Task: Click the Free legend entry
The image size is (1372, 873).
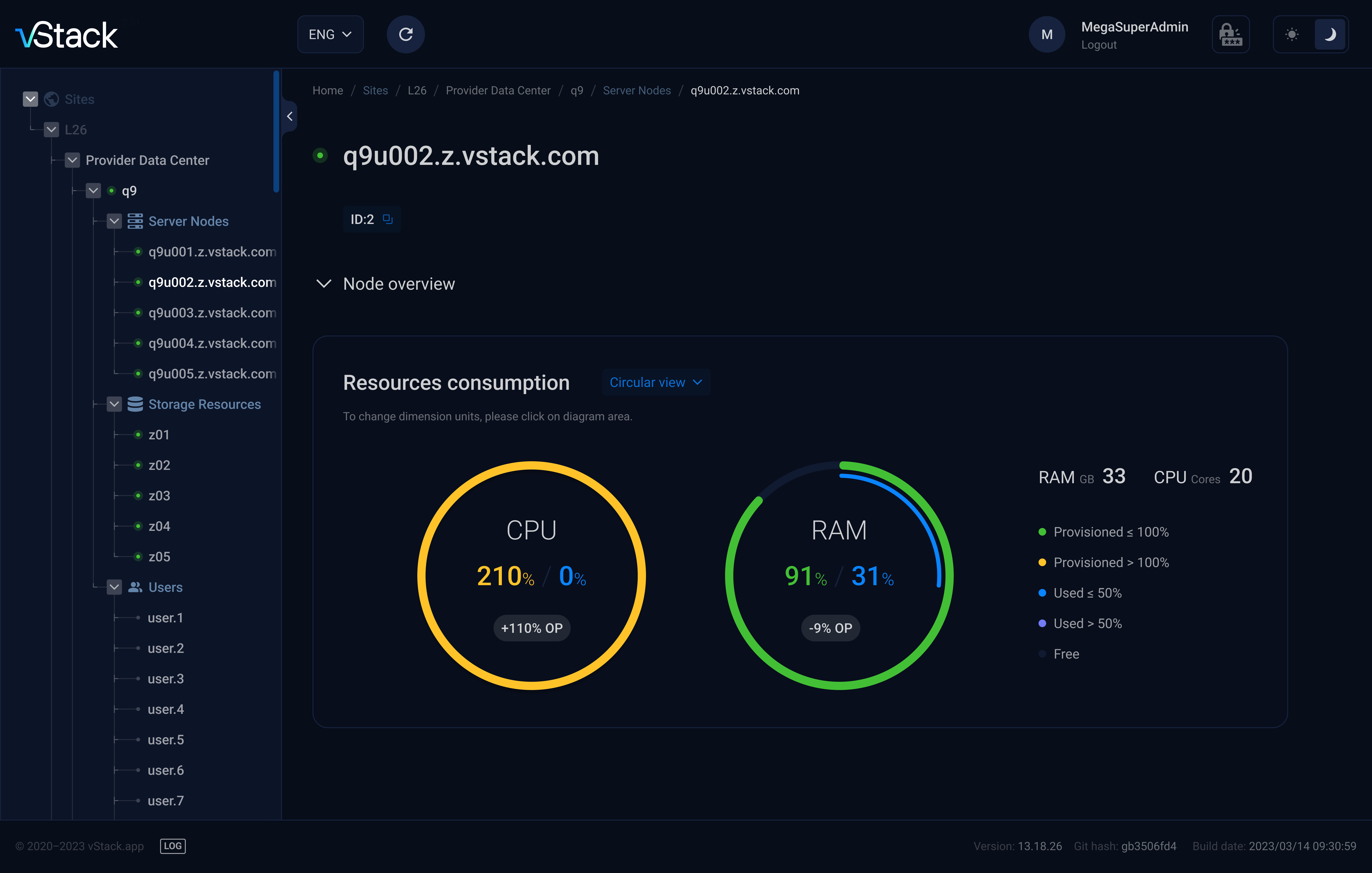Action: (x=1059, y=654)
